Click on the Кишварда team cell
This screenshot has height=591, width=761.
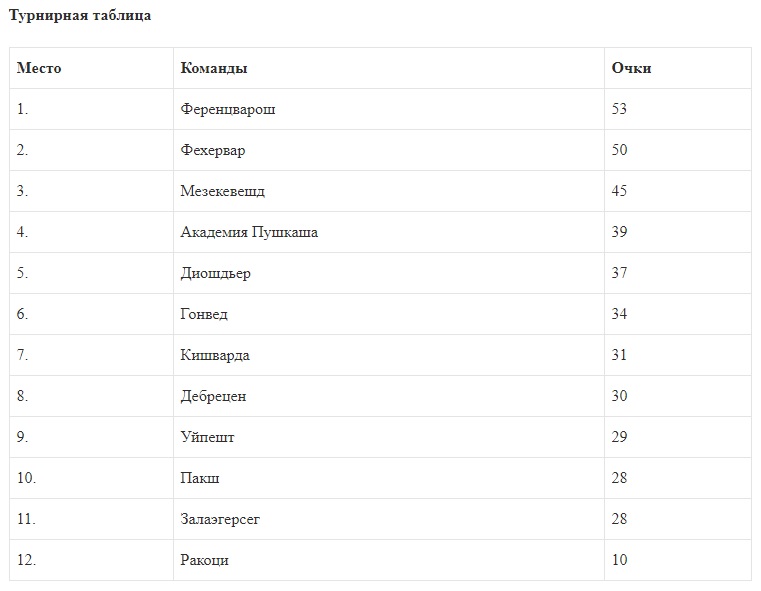point(215,355)
